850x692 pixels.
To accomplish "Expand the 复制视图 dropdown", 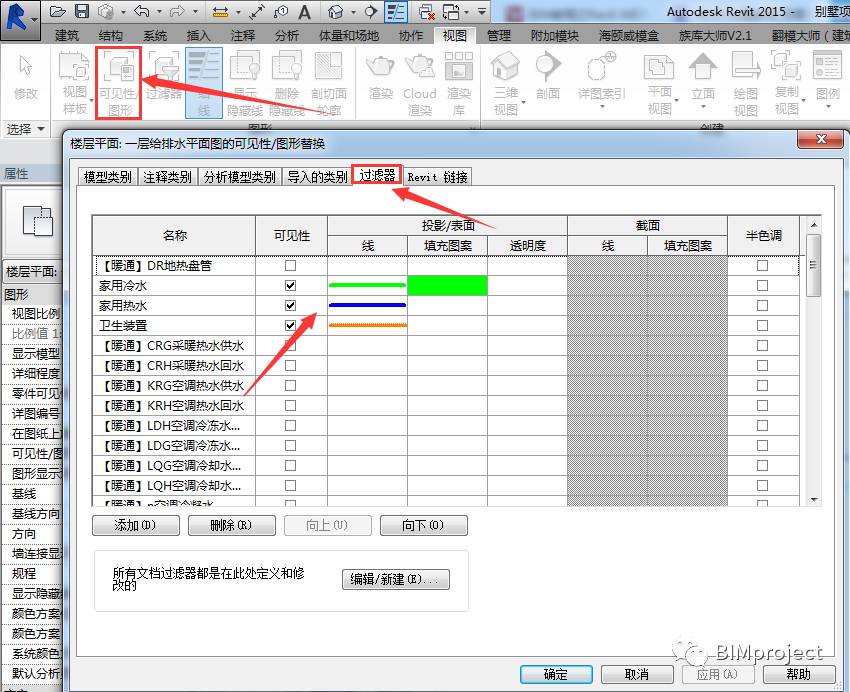I will point(803,101).
